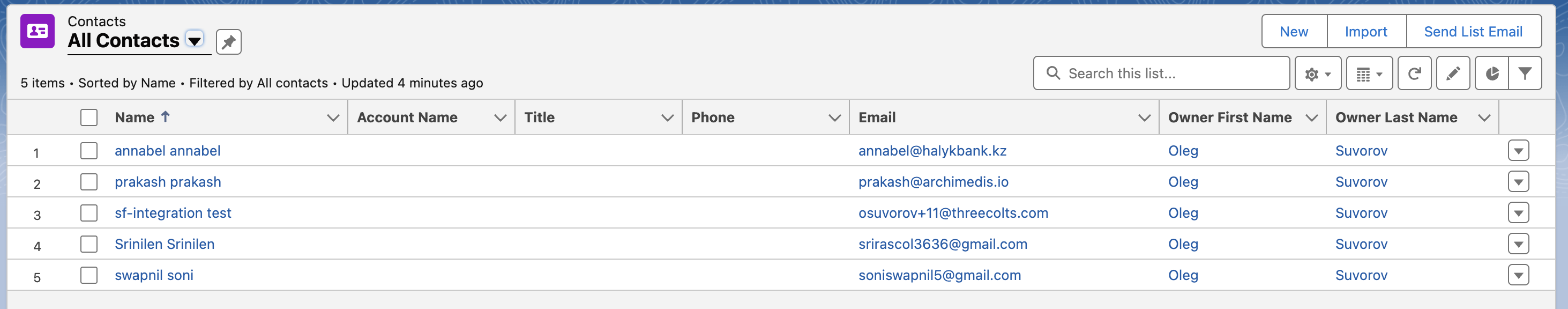Click the Account Name column header
This screenshot has height=309, width=1568.
pyautogui.click(x=407, y=117)
